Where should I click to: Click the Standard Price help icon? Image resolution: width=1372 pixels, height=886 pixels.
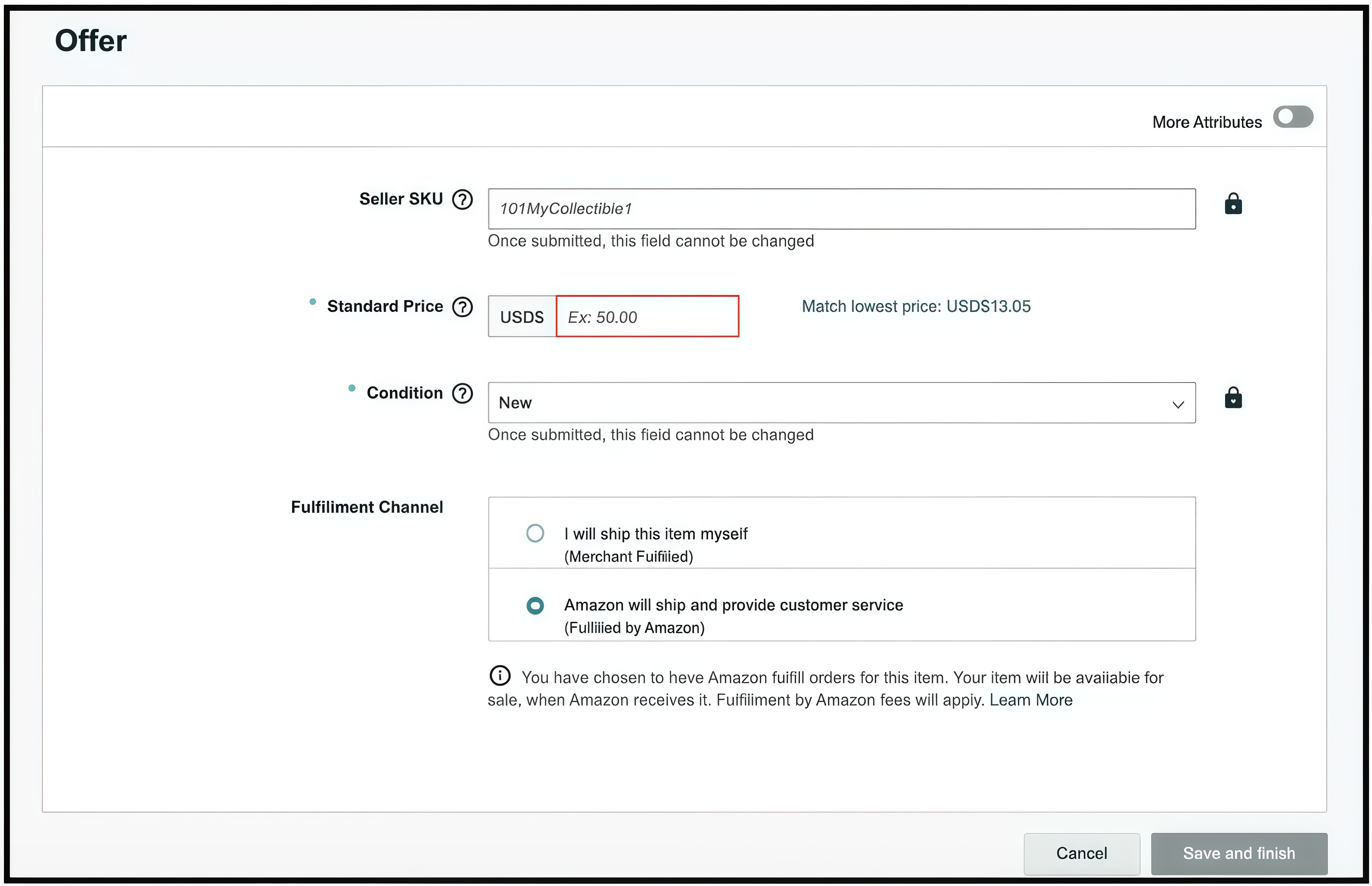coord(462,307)
